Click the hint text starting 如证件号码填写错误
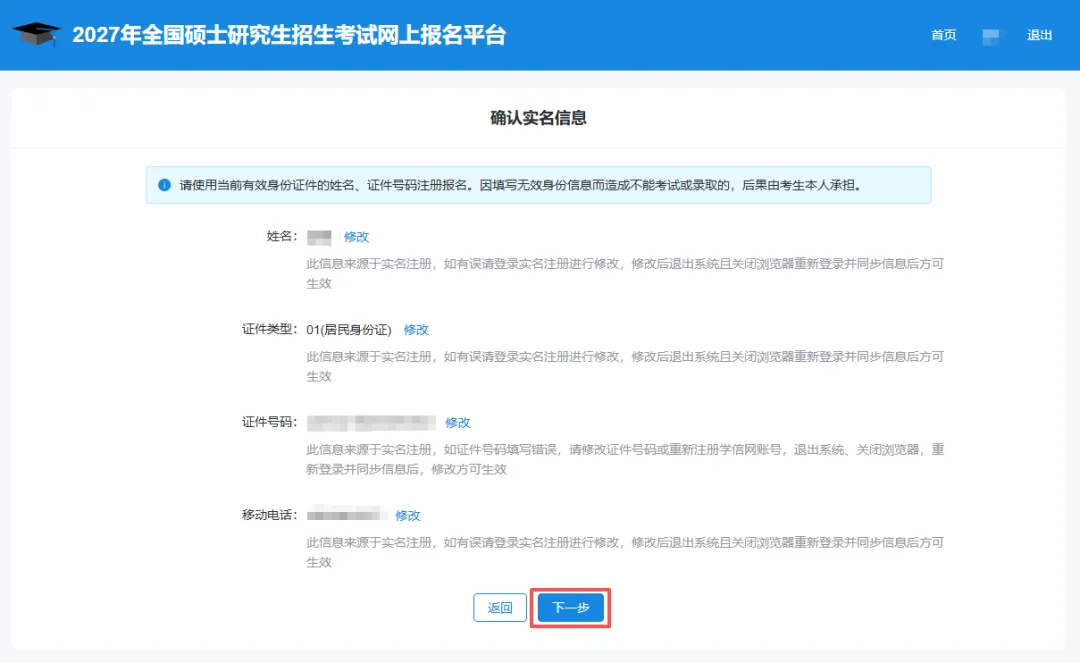The image size is (1080, 663). click(x=625, y=459)
